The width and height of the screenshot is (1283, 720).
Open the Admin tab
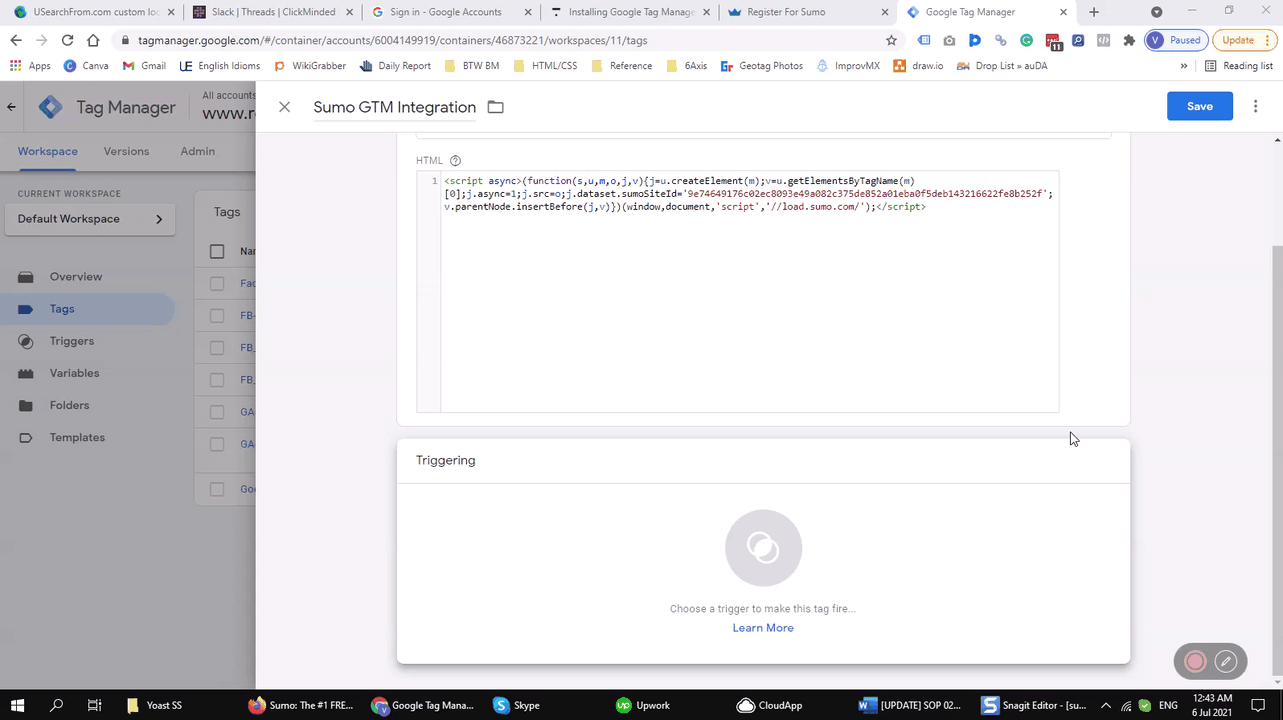coord(197,151)
